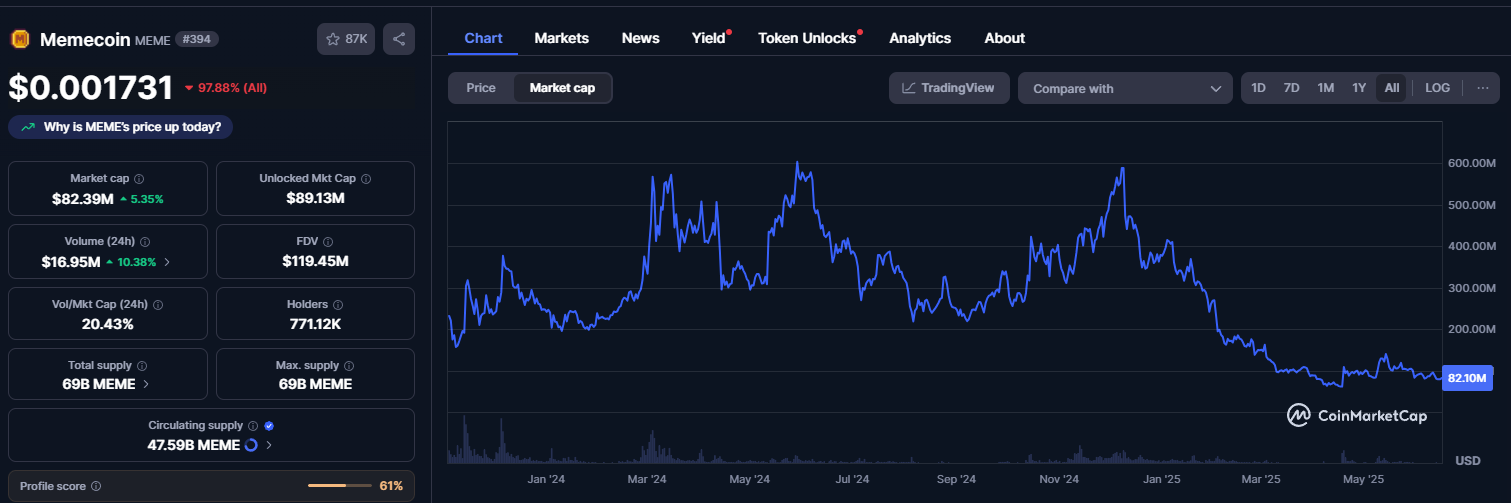
Task: Click the Profile score progress bar
Action: point(340,486)
